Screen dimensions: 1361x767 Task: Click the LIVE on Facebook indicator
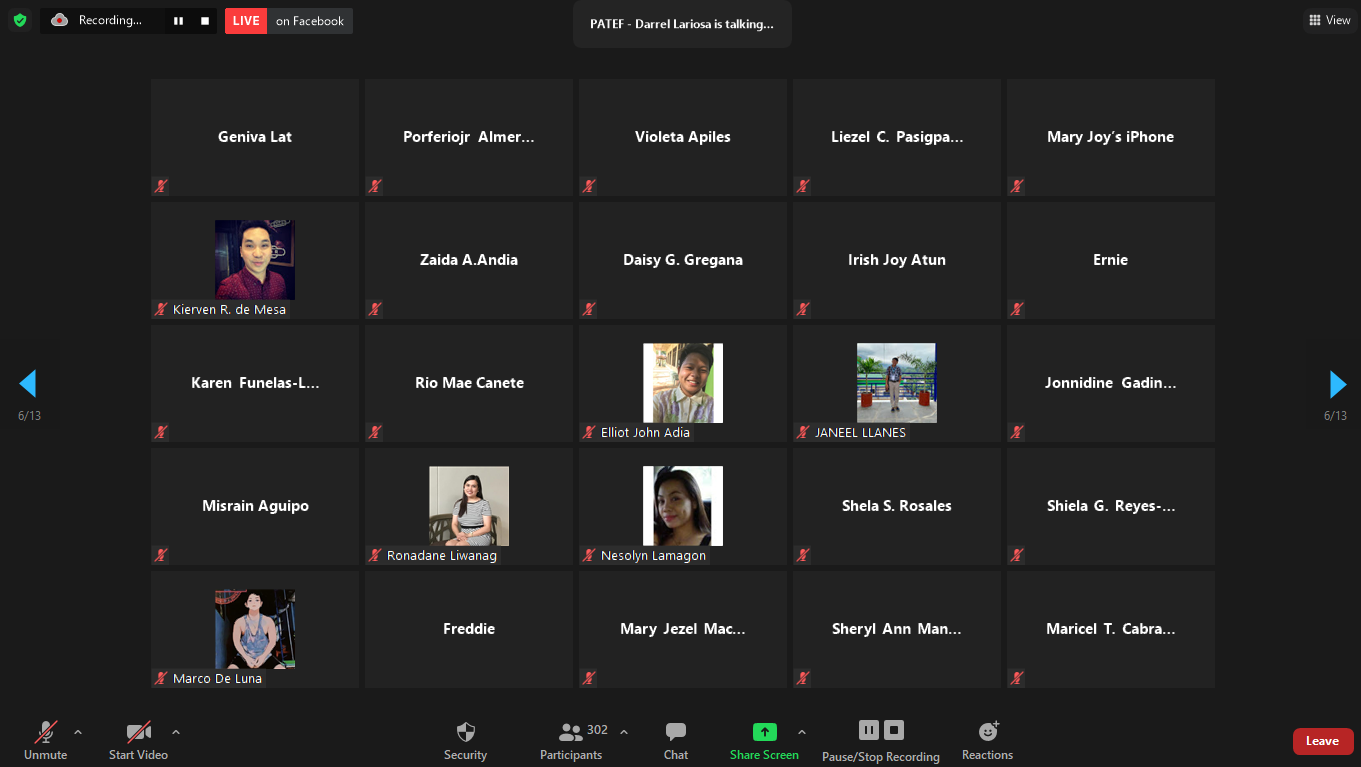click(x=289, y=21)
